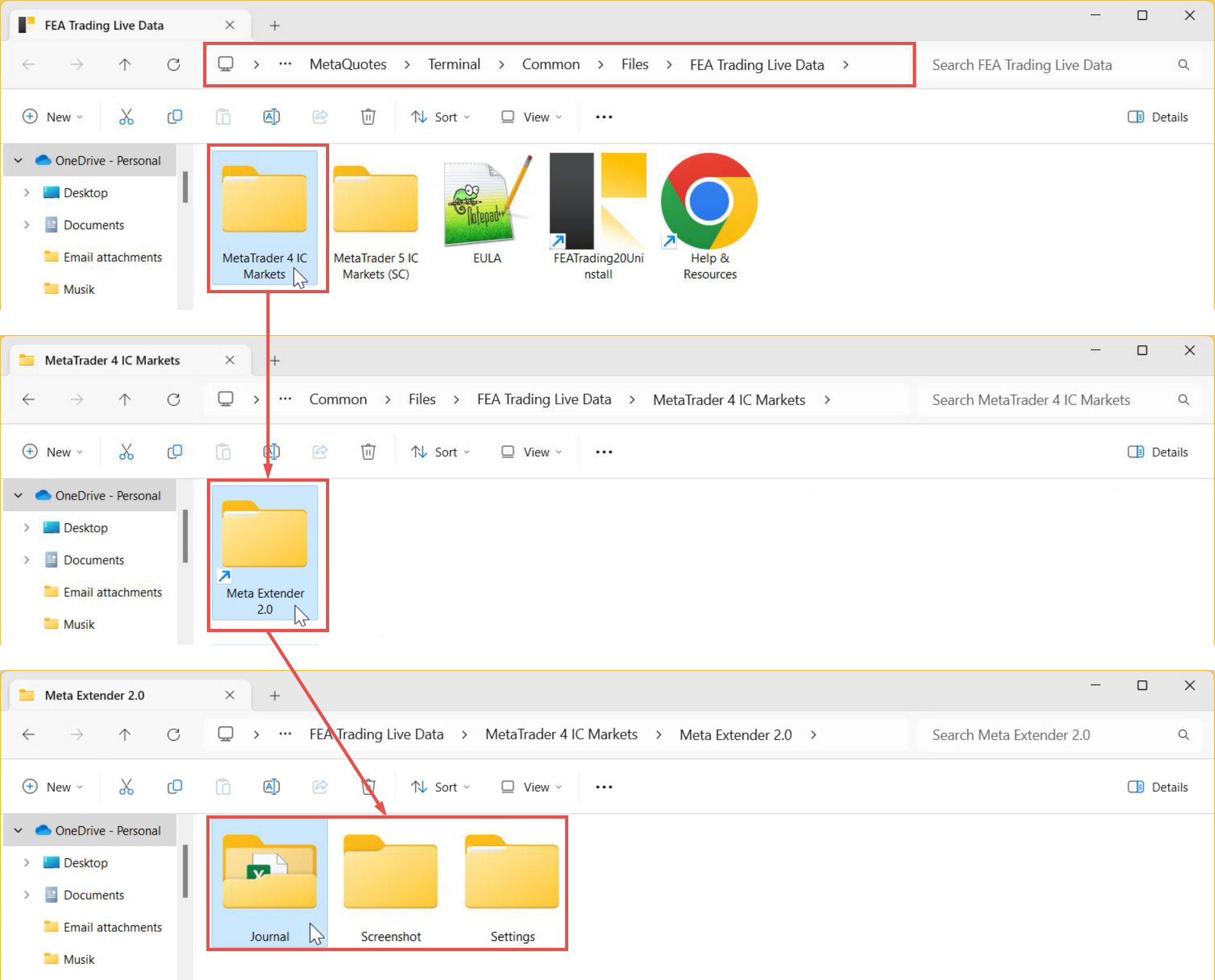This screenshot has width=1215, height=980.
Task: Click MetaTrader 4 IC Markets in Meta Extender breadcrumb
Action: tap(561, 734)
